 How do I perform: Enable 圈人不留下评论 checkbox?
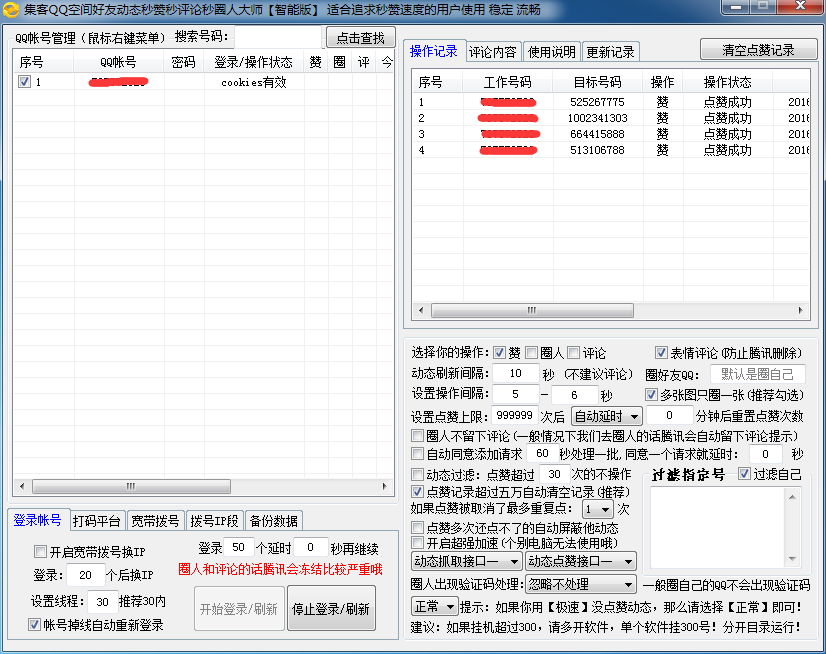pyautogui.click(x=417, y=436)
